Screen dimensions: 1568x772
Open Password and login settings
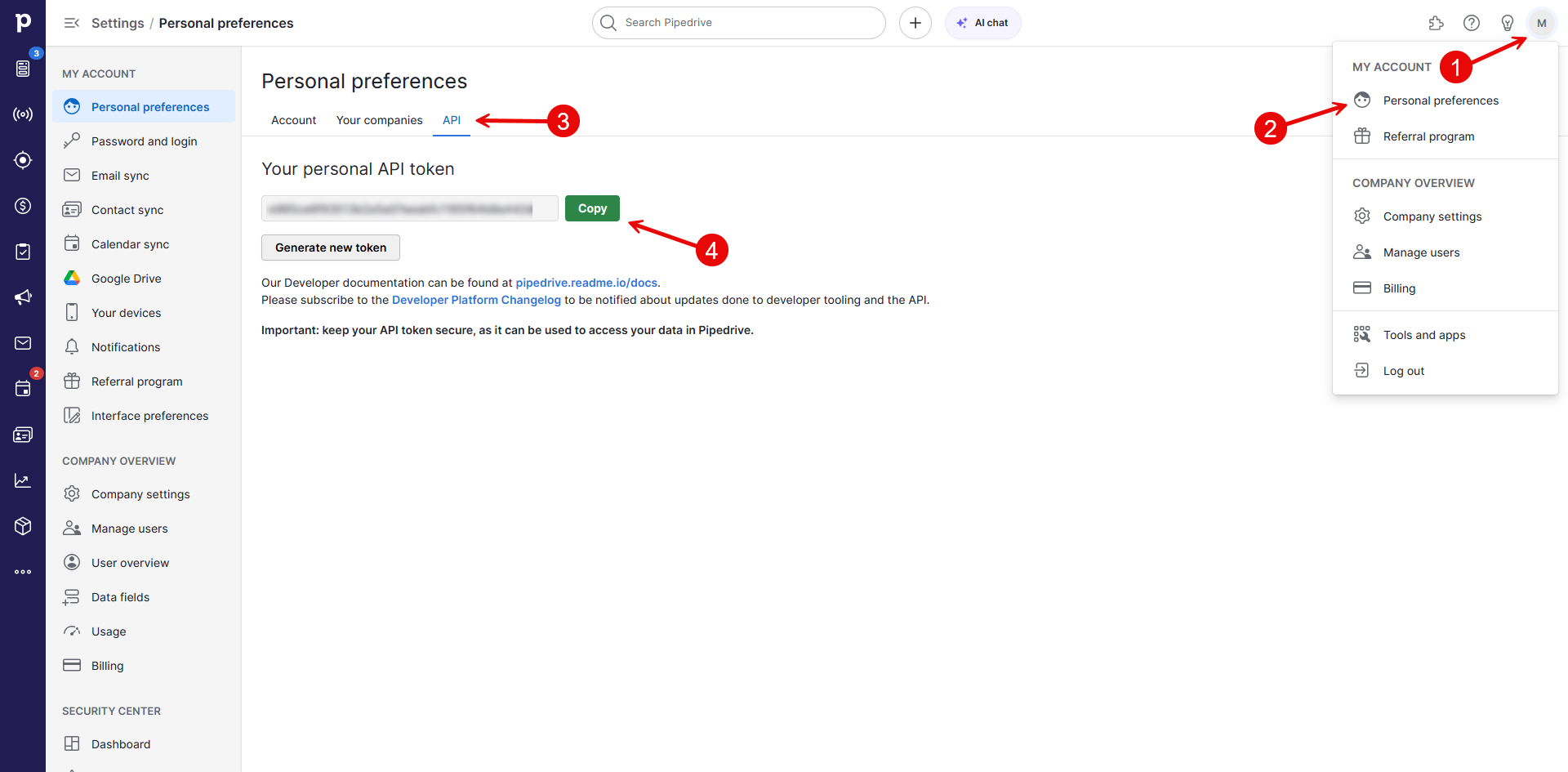tap(144, 141)
